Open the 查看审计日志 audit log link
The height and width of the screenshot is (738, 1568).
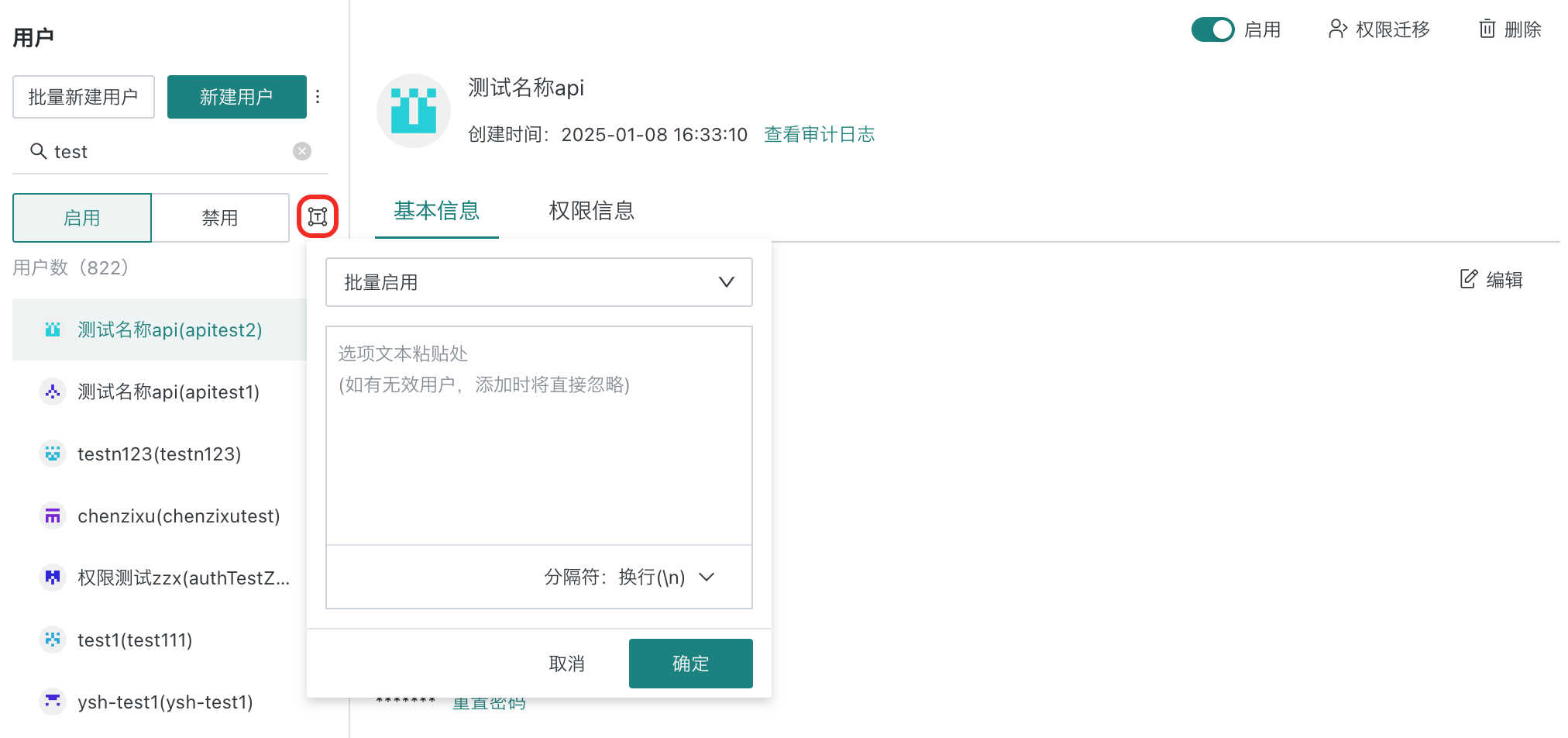click(x=819, y=135)
